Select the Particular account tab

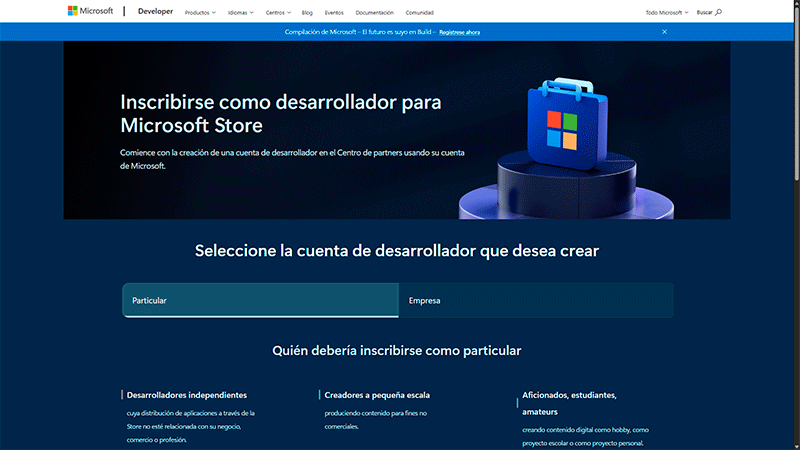(260, 301)
